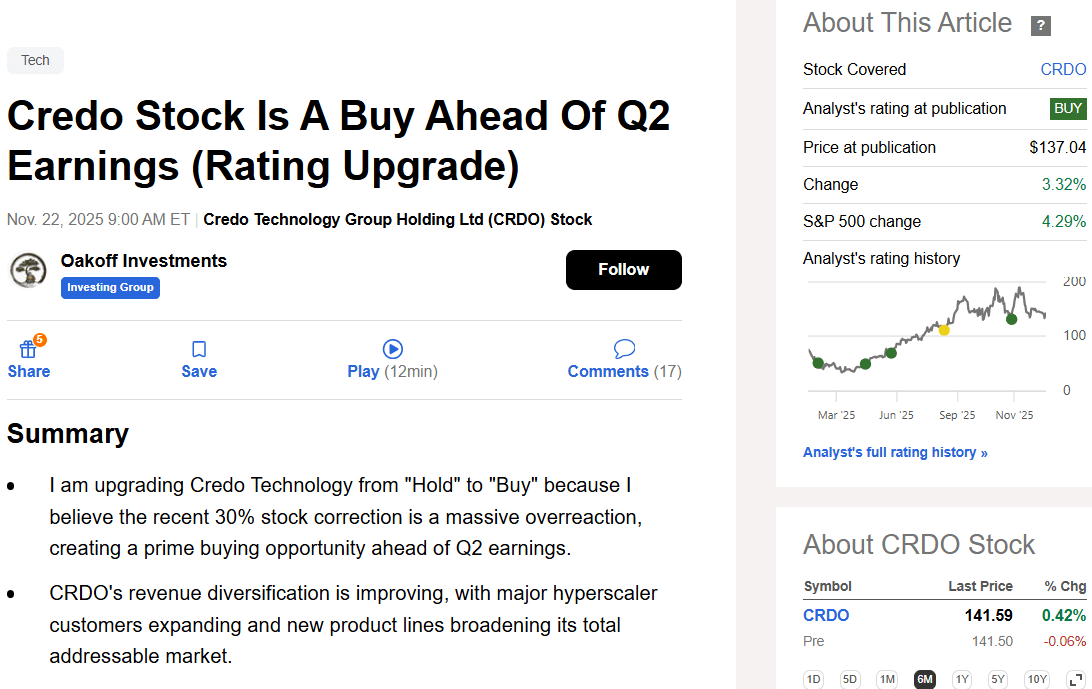Click the Investing Group badge
The image size is (1092, 689).
(110, 288)
